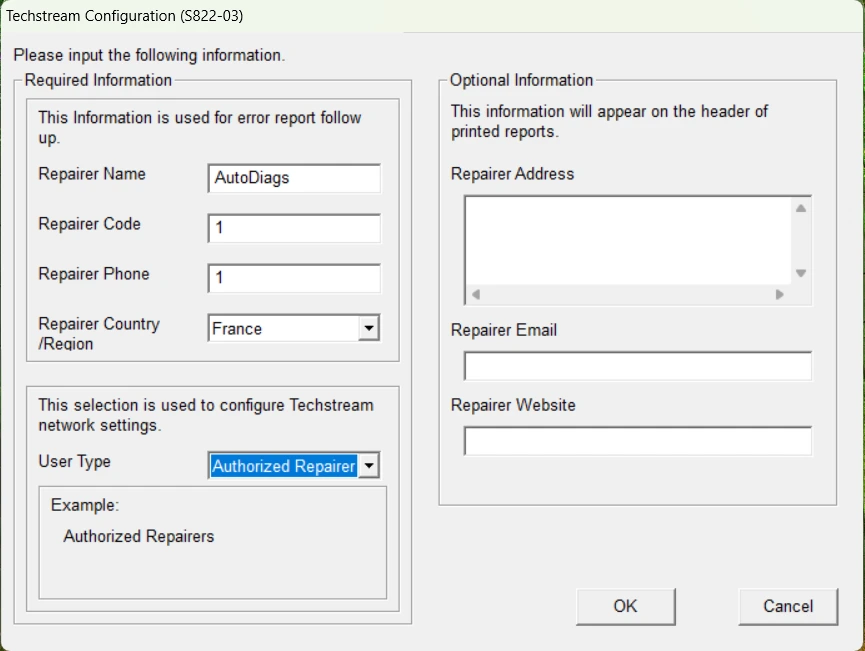The image size is (865, 651).
Task: Click the Required Information group title
Action: point(98,80)
